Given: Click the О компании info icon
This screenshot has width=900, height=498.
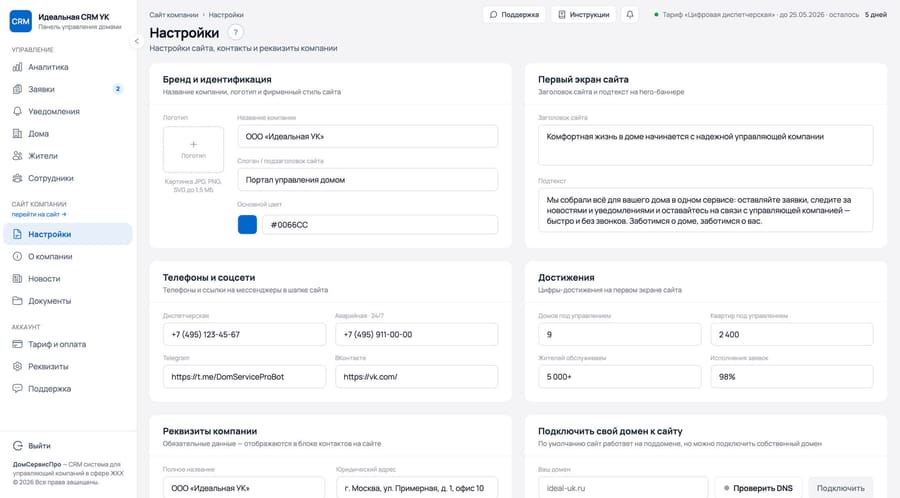Looking at the screenshot, I should pyautogui.click(x=17, y=256).
